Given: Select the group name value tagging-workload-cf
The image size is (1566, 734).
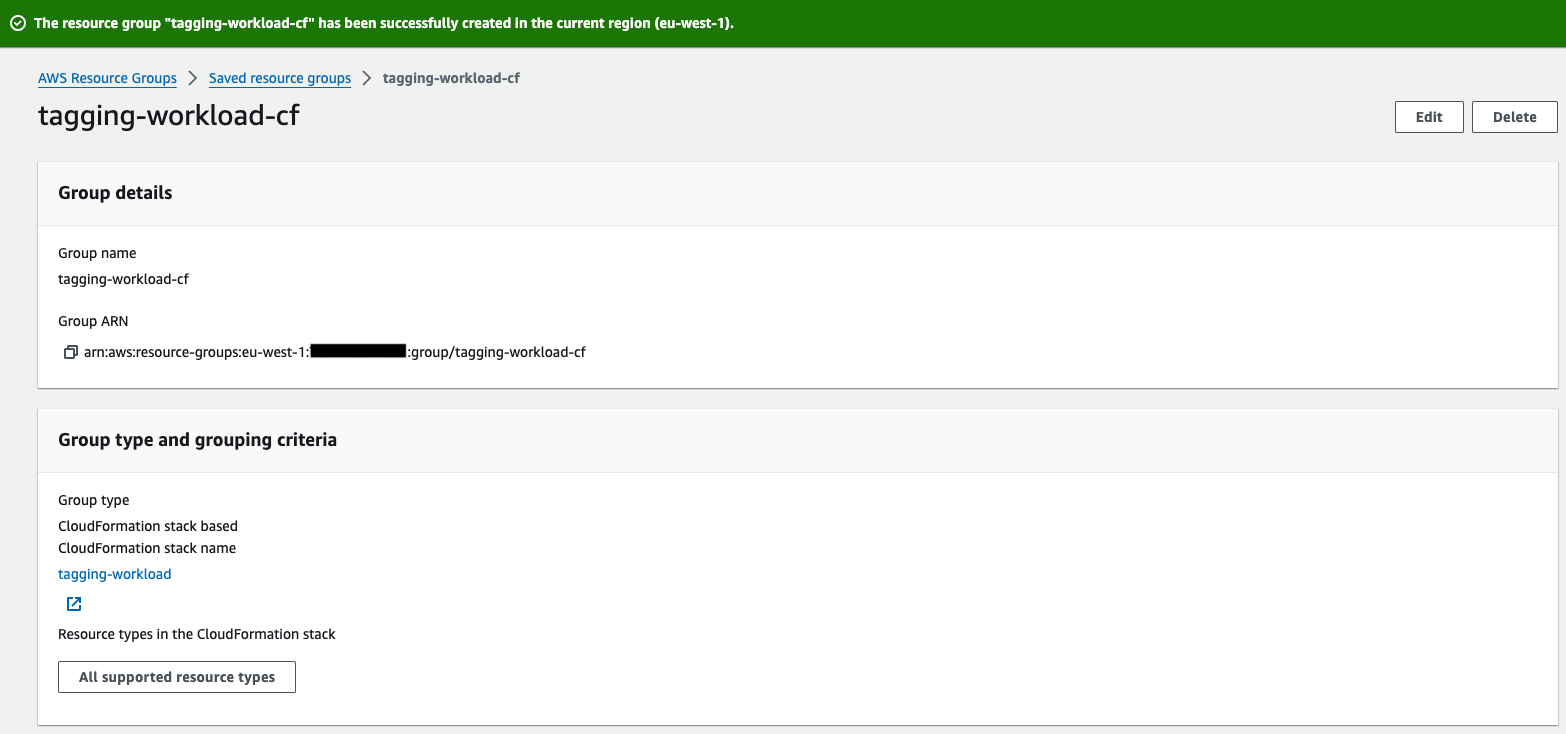Looking at the screenshot, I should pos(123,279).
